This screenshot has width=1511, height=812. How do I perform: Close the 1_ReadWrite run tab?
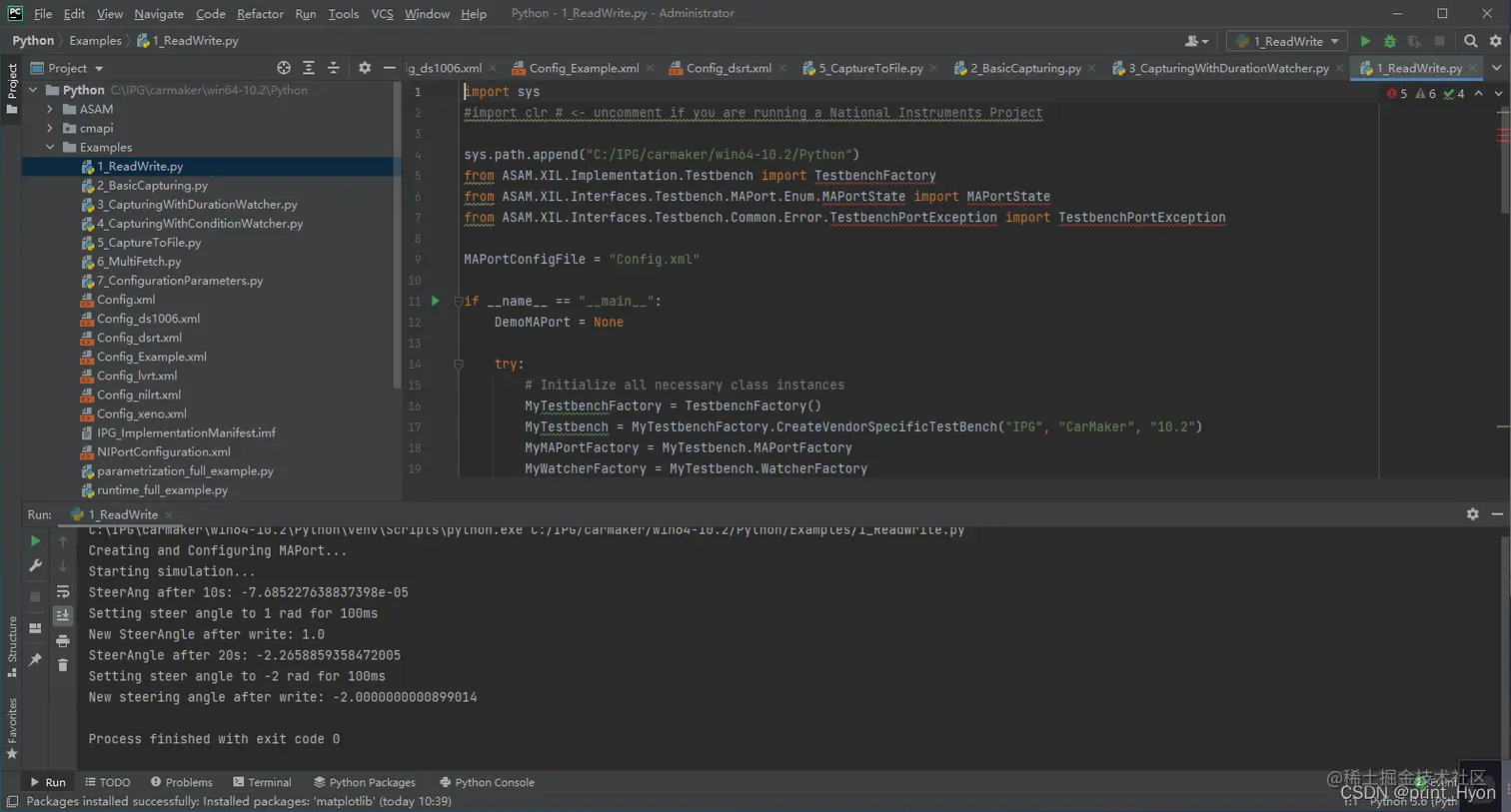pos(169,514)
